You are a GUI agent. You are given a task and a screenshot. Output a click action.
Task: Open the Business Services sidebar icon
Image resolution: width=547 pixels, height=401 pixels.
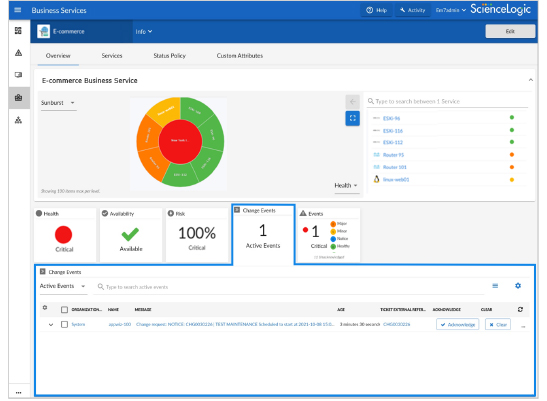pyautogui.click(x=18, y=98)
